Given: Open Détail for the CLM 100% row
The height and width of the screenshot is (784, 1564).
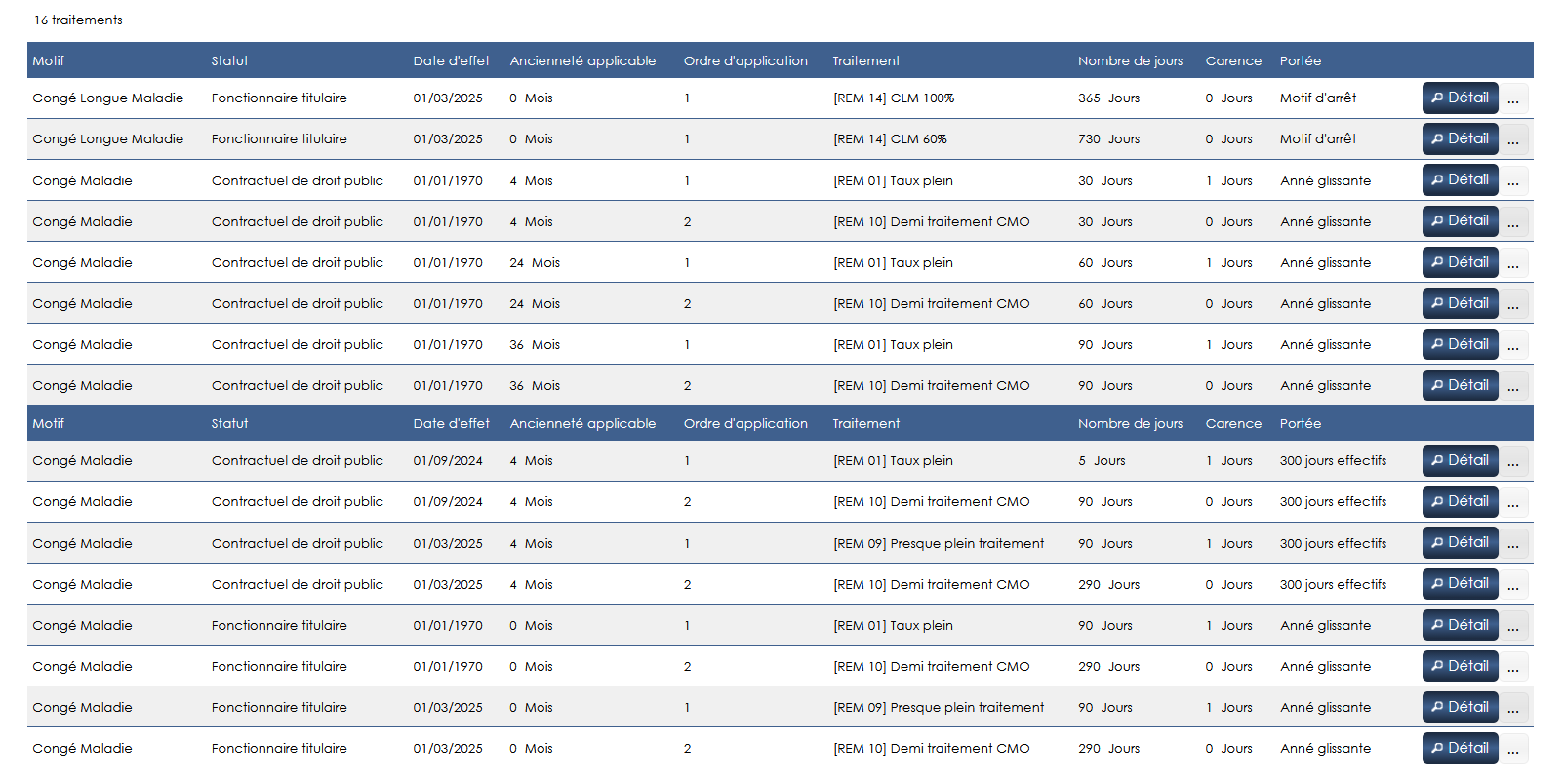Looking at the screenshot, I should [1459, 98].
